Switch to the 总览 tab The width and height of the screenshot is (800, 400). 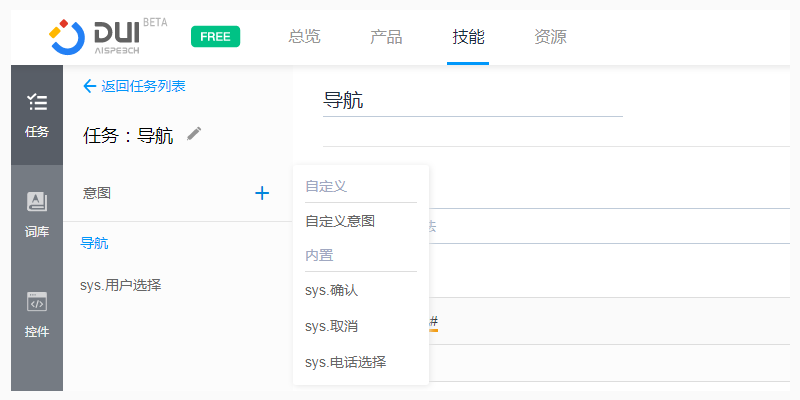point(304,37)
